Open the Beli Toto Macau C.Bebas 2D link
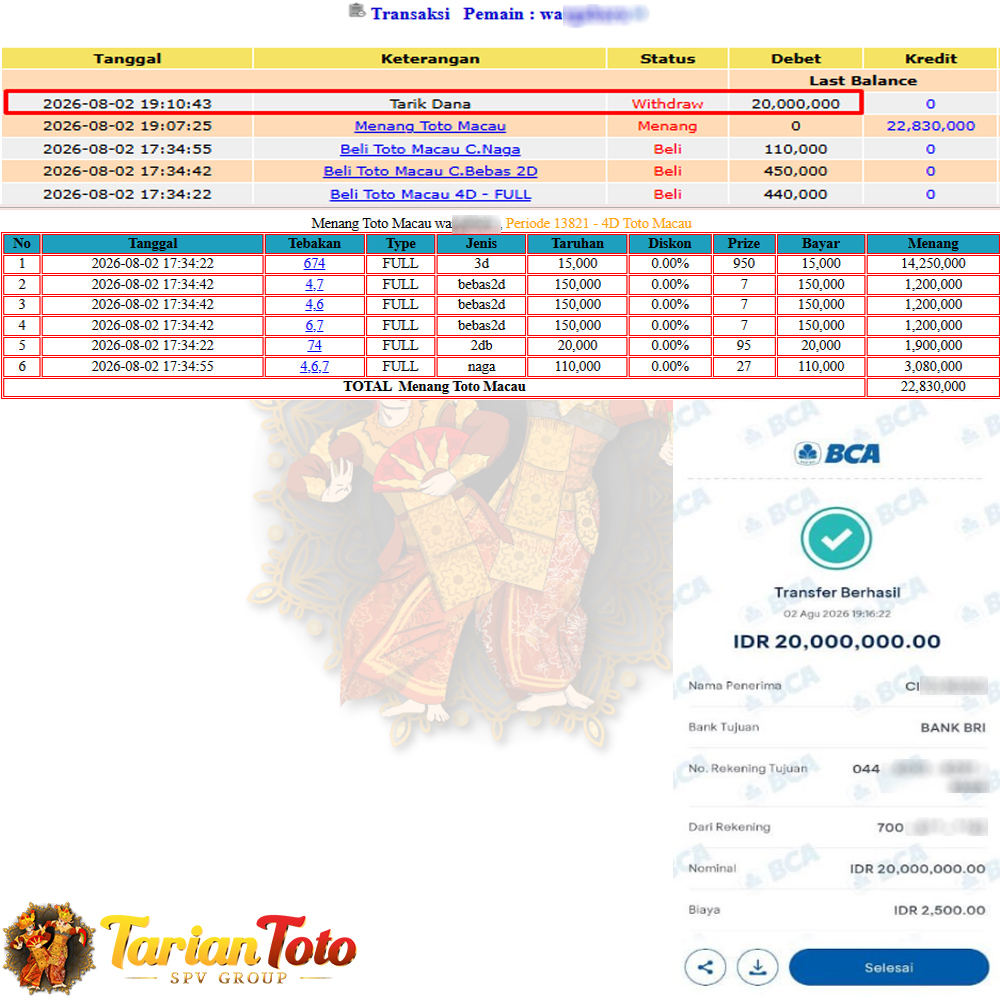The image size is (1000, 1000). pos(430,171)
